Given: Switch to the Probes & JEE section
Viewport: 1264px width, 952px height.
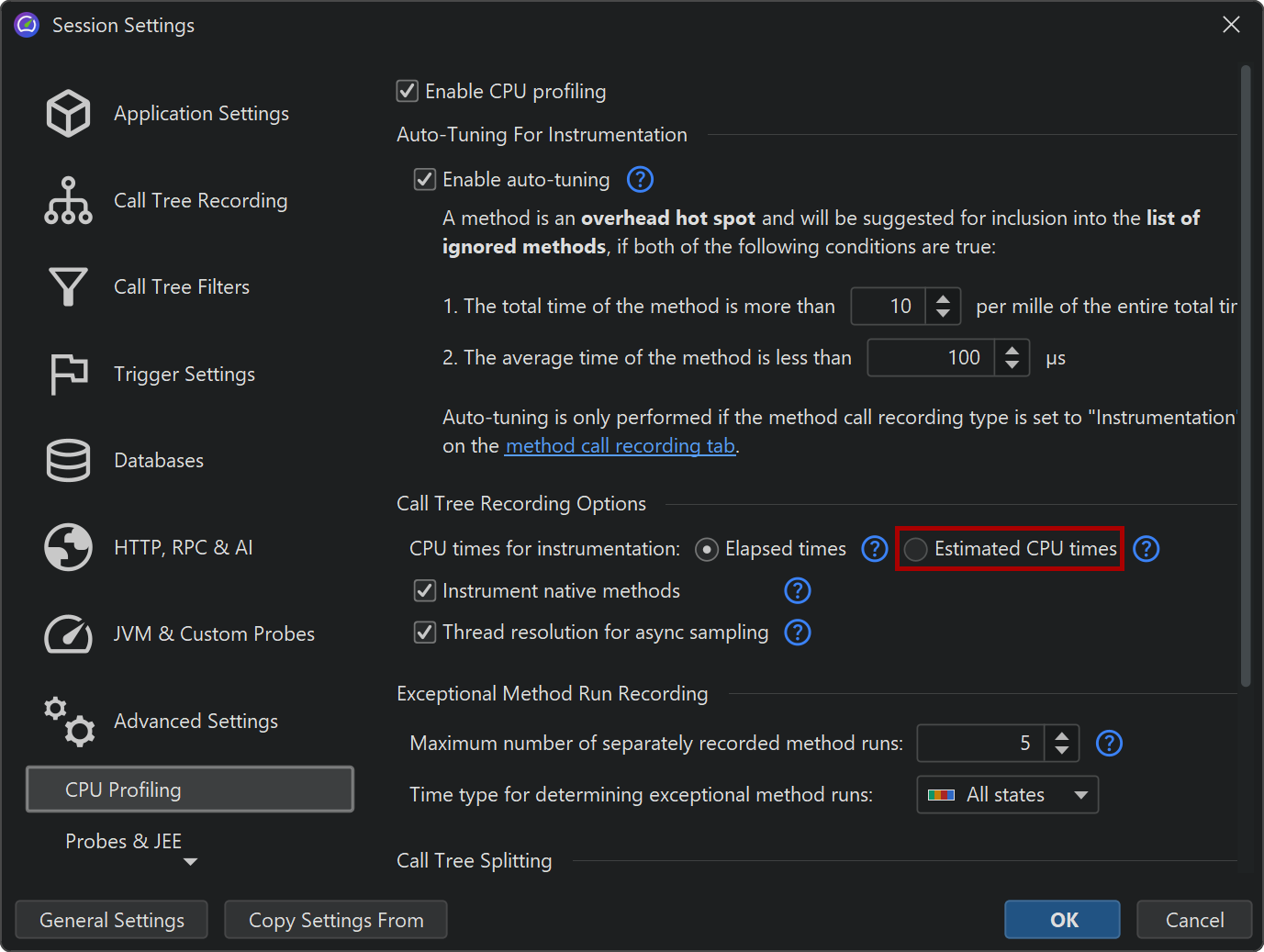Looking at the screenshot, I should coord(124,841).
